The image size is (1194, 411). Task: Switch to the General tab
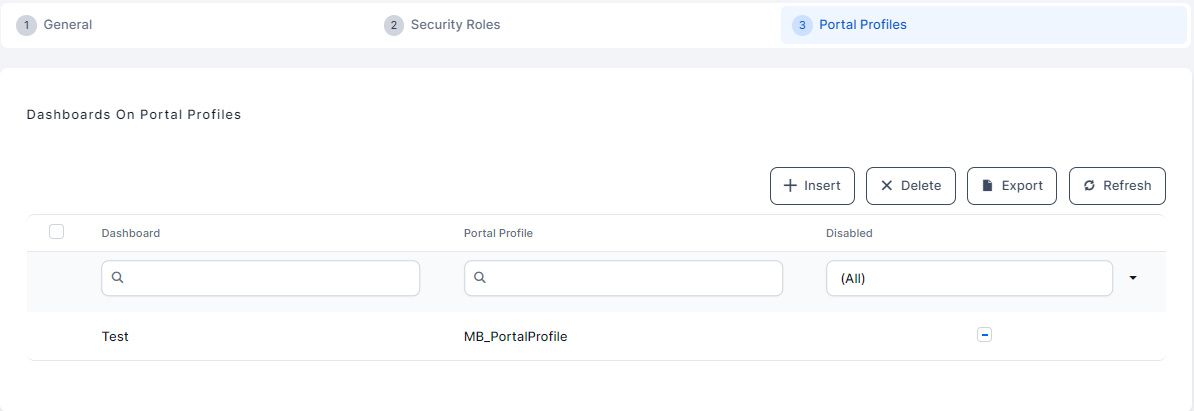[x=68, y=25]
